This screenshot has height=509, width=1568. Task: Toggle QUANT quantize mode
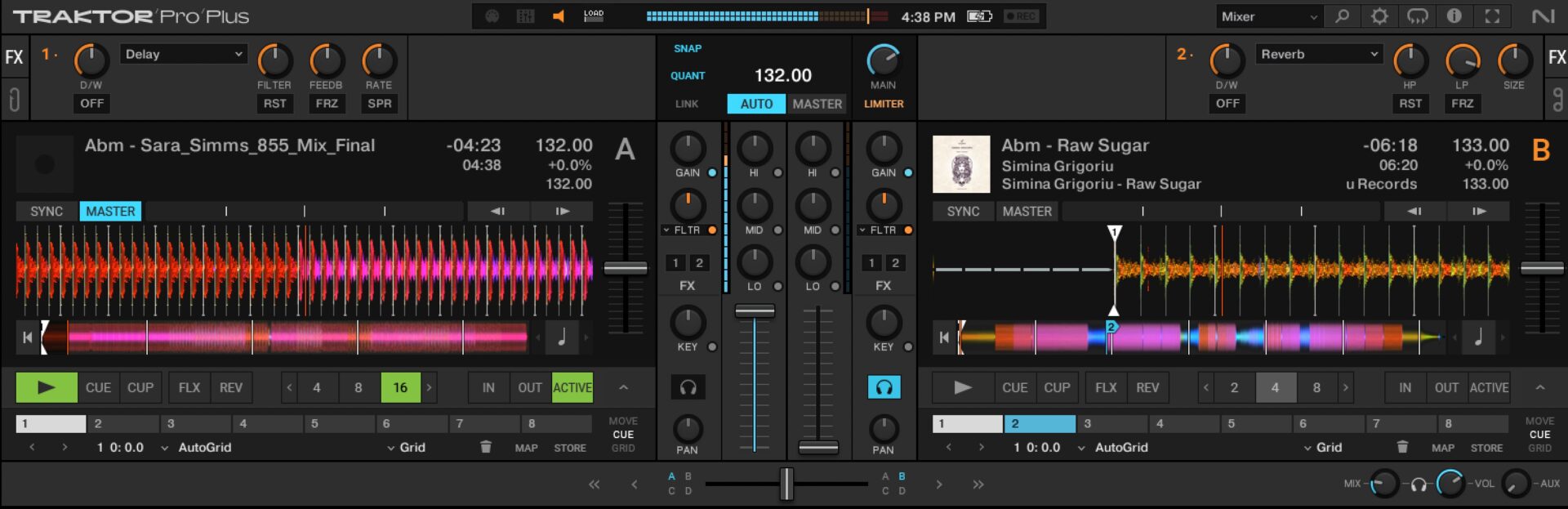tap(688, 75)
